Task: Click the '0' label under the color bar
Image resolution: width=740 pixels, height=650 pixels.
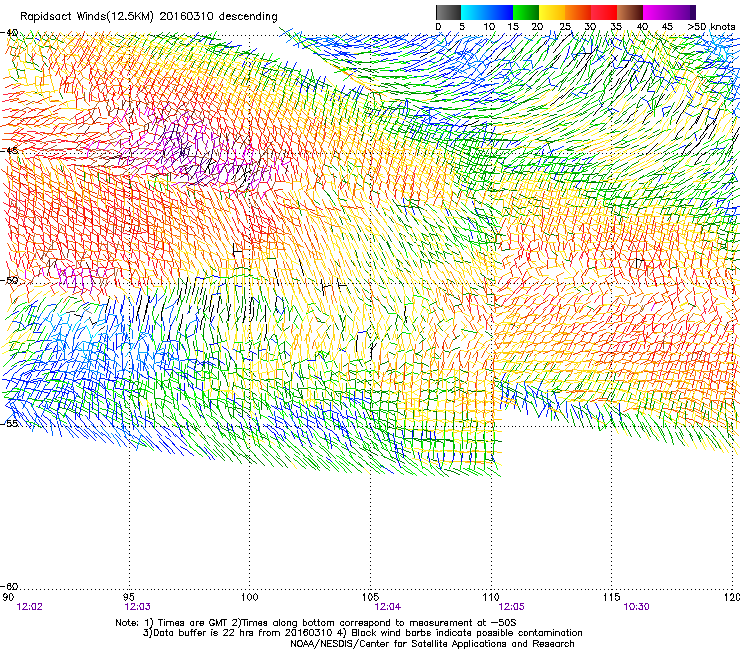Action: pyautogui.click(x=438, y=26)
